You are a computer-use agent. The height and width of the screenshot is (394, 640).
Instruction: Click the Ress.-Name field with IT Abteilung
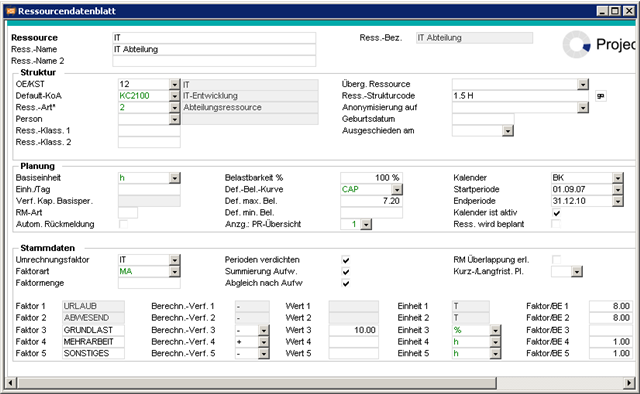[x=214, y=49]
